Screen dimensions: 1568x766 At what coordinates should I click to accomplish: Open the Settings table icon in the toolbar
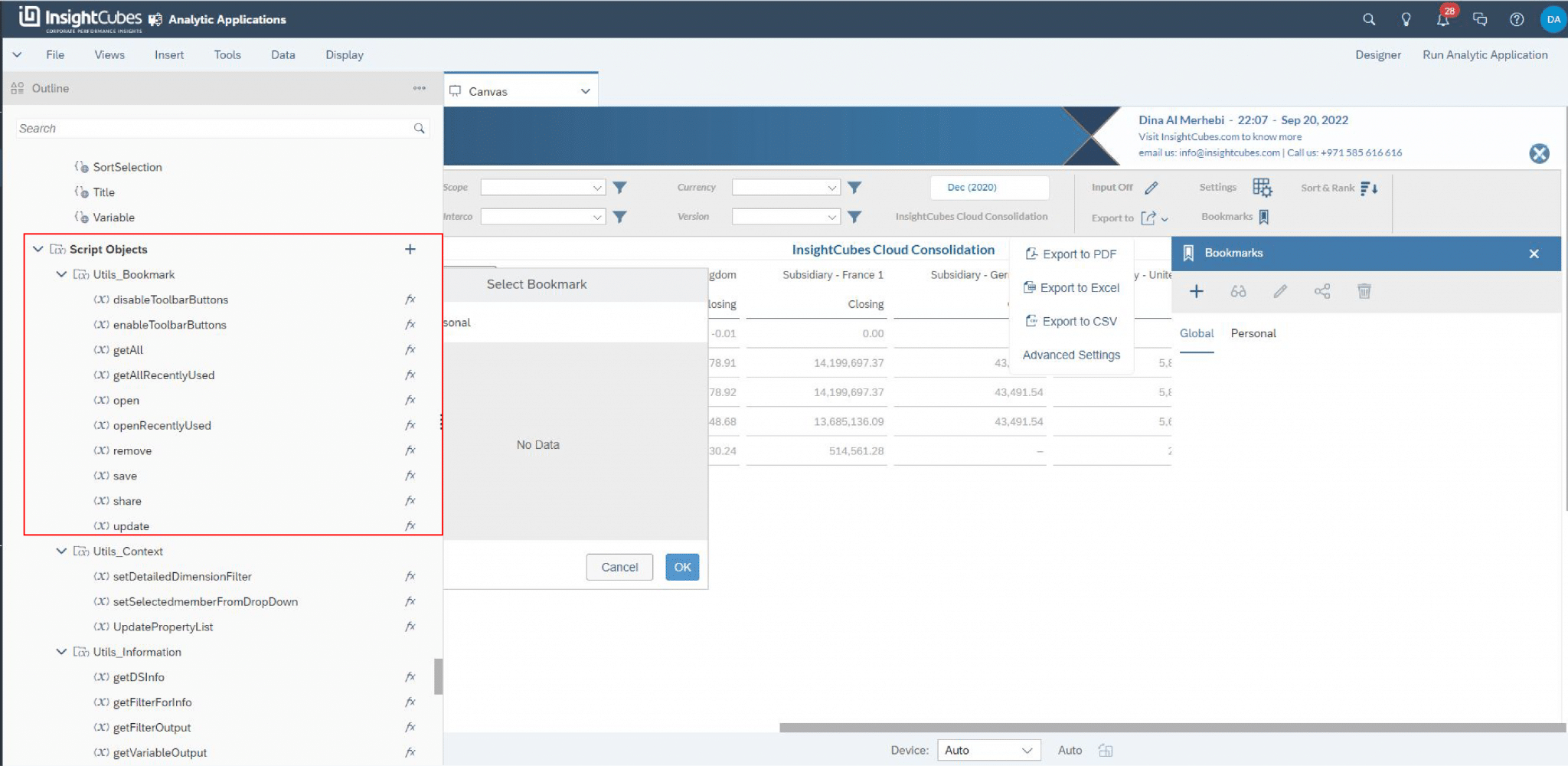click(1263, 187)
